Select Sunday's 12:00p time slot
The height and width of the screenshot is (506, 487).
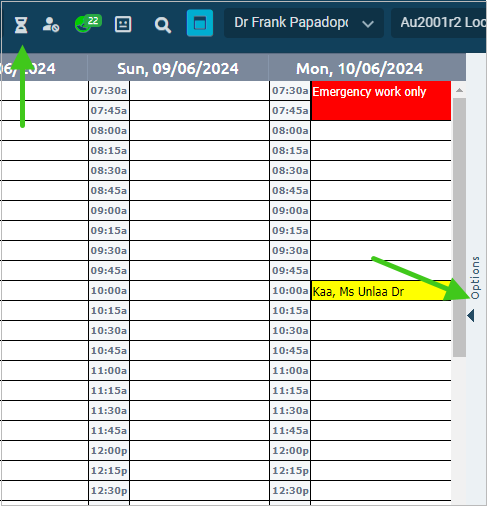pos(199,451)
